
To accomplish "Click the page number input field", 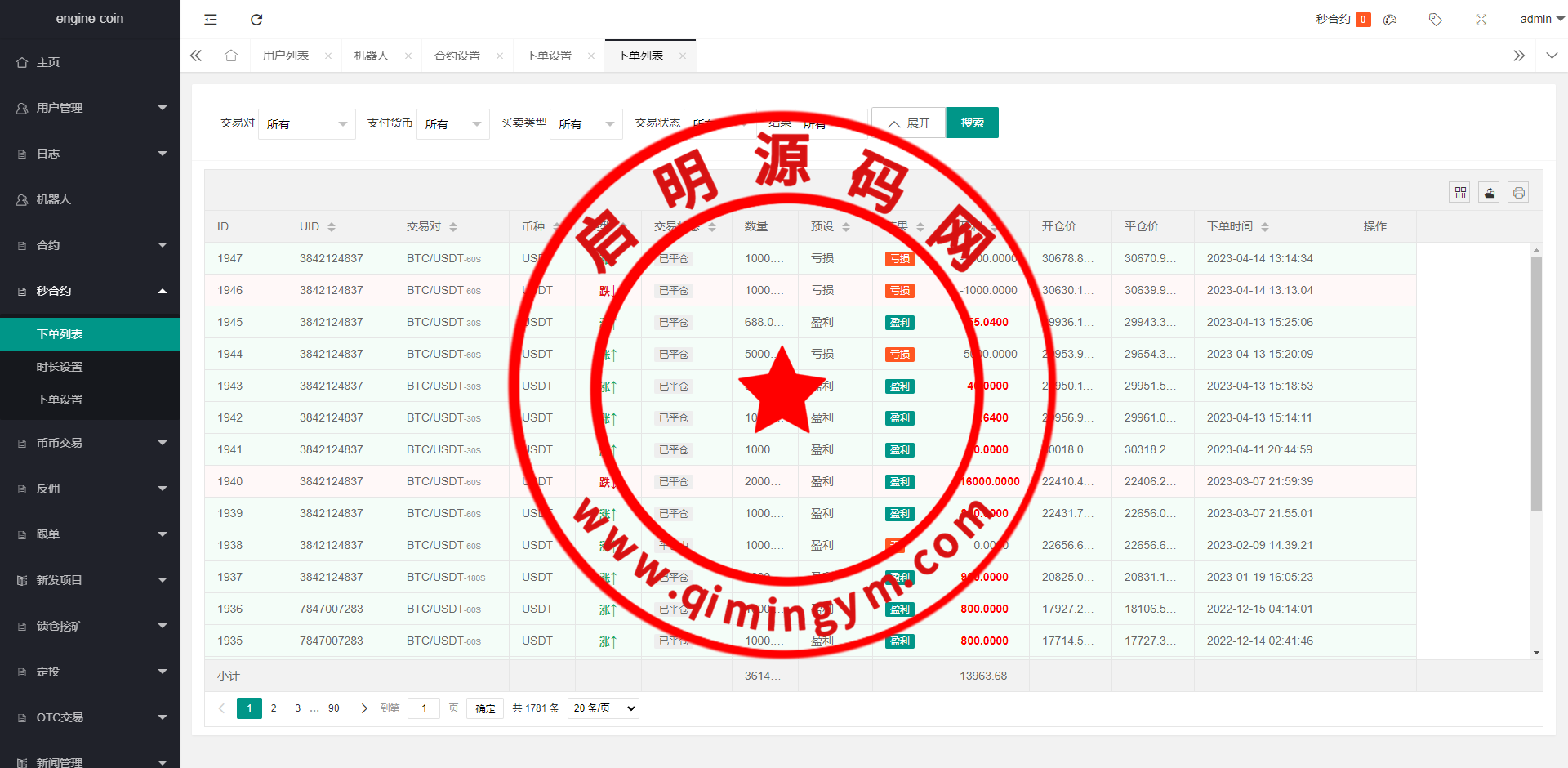I will (424, 708).
